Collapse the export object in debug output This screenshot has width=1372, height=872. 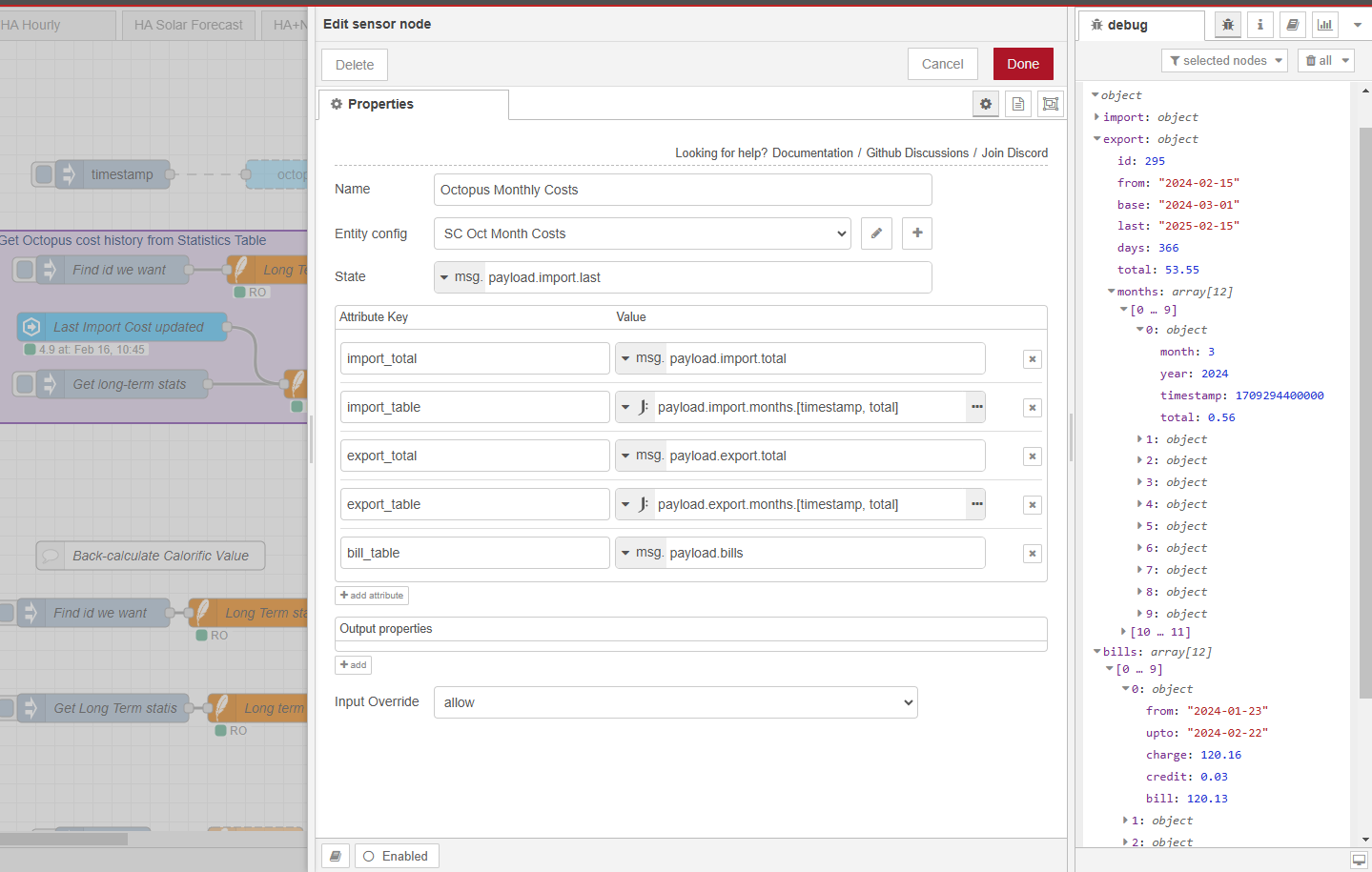1096,138
